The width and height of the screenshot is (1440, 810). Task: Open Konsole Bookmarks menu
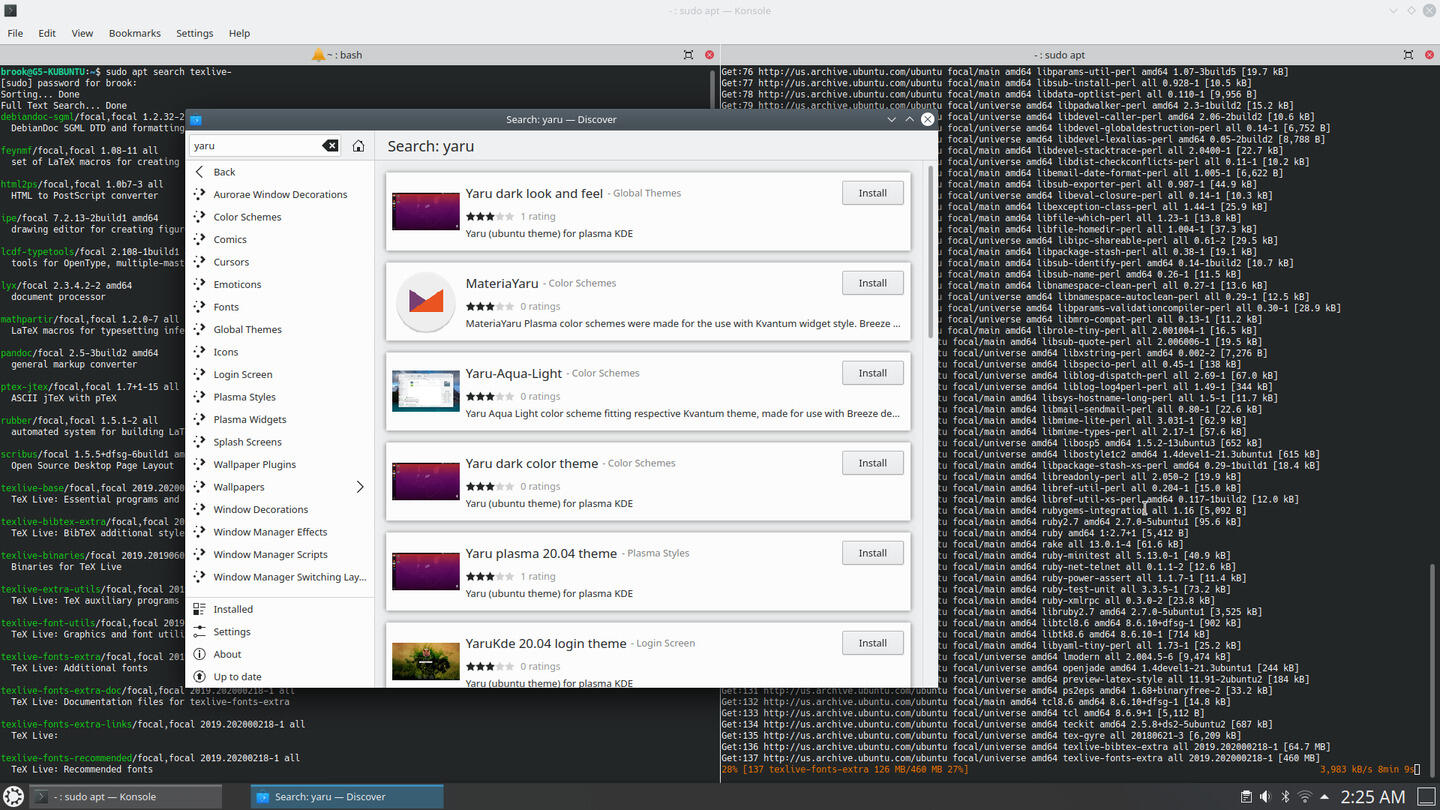pyautogui.click(x=135, y=33)
